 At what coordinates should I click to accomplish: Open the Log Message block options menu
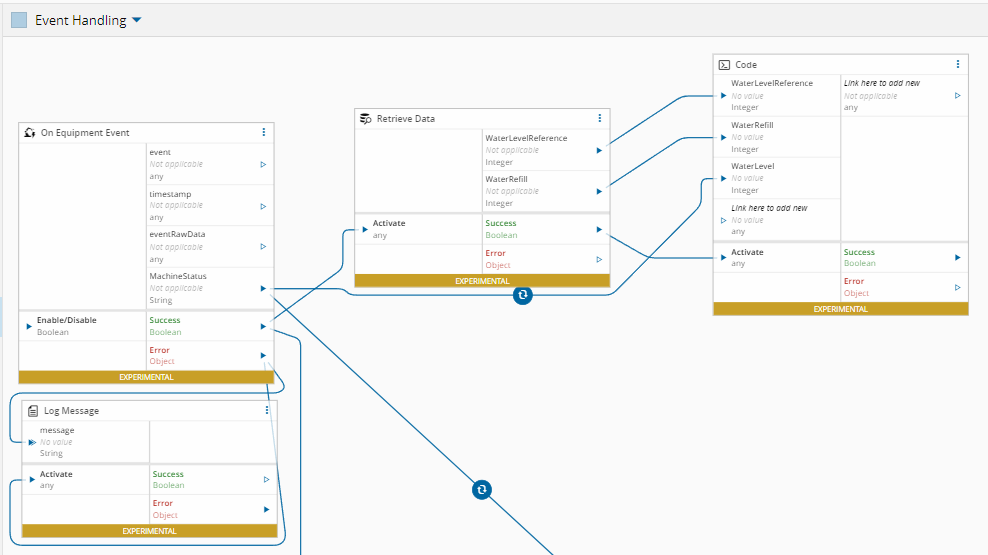tap(267, 410)
